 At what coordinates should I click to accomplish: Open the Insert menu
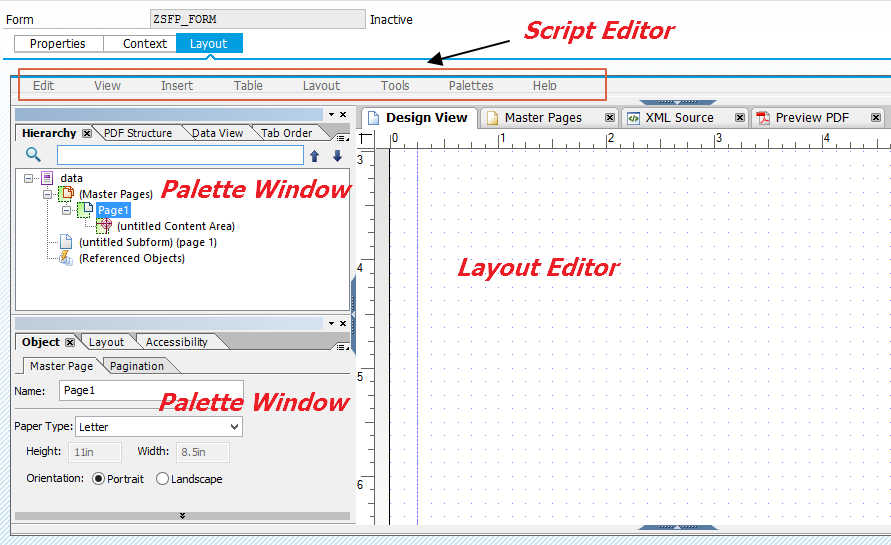(x=177, y=85)
